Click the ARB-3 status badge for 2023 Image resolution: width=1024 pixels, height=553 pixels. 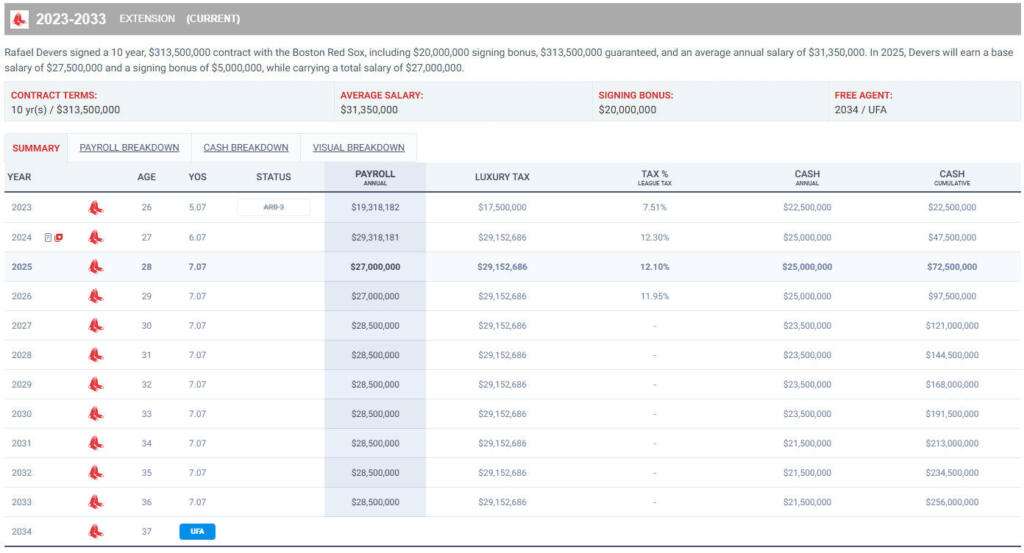click(x=273, y=207)
